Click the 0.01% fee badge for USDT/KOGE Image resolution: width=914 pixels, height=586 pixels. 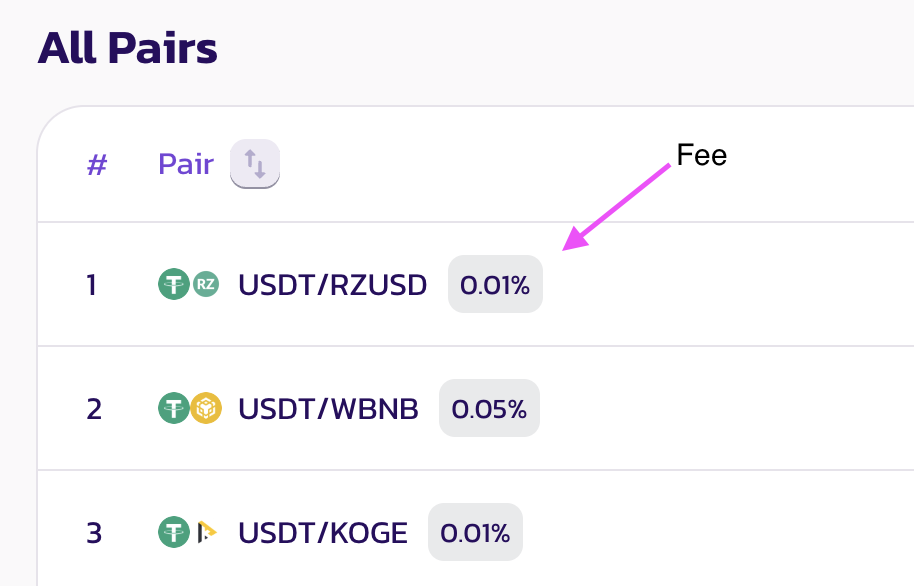[475, 532]
